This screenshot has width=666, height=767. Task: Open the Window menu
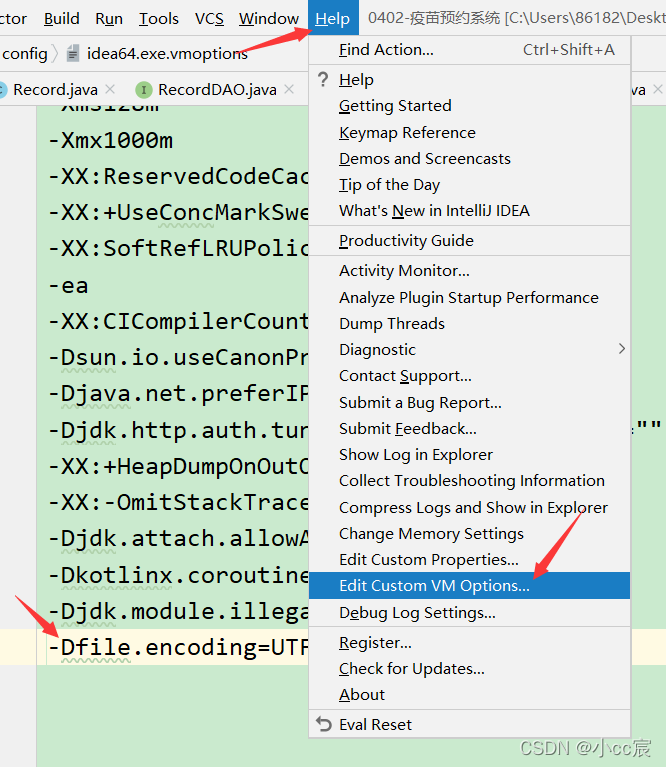268,19
